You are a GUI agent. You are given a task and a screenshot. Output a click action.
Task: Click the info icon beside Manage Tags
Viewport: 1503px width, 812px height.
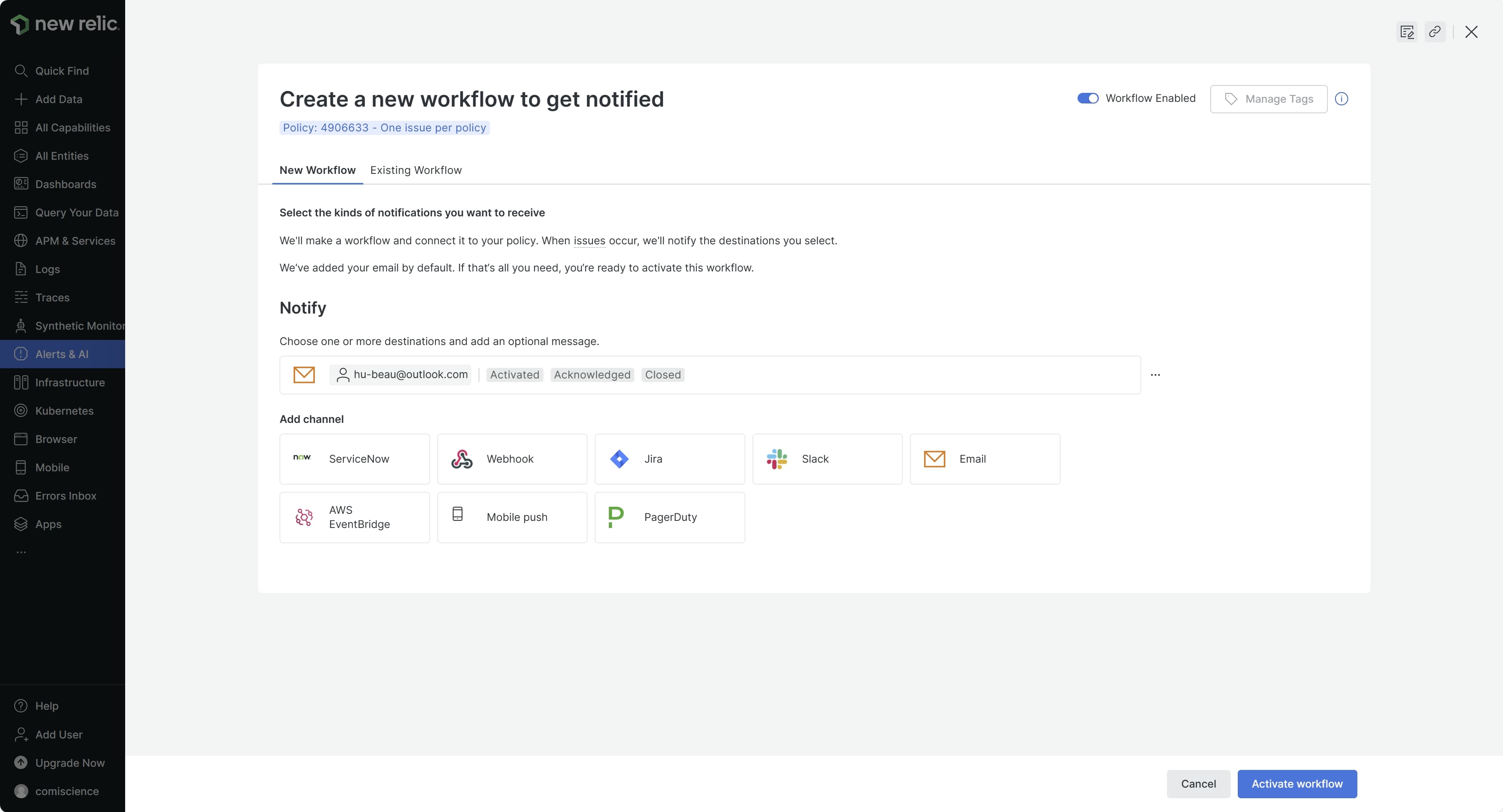1341,99
